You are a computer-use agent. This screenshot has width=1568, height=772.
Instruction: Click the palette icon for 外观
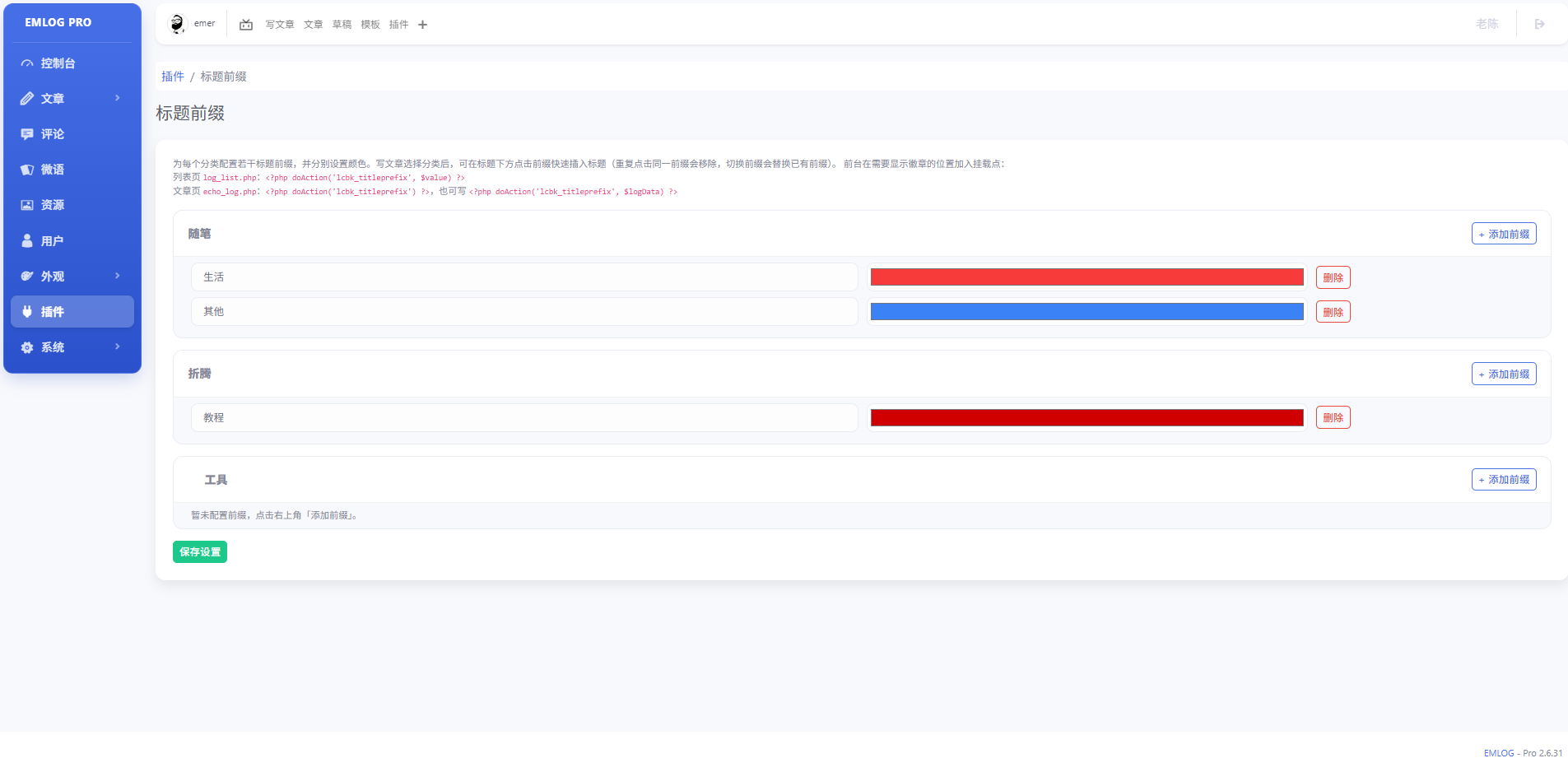click(27, 277)
